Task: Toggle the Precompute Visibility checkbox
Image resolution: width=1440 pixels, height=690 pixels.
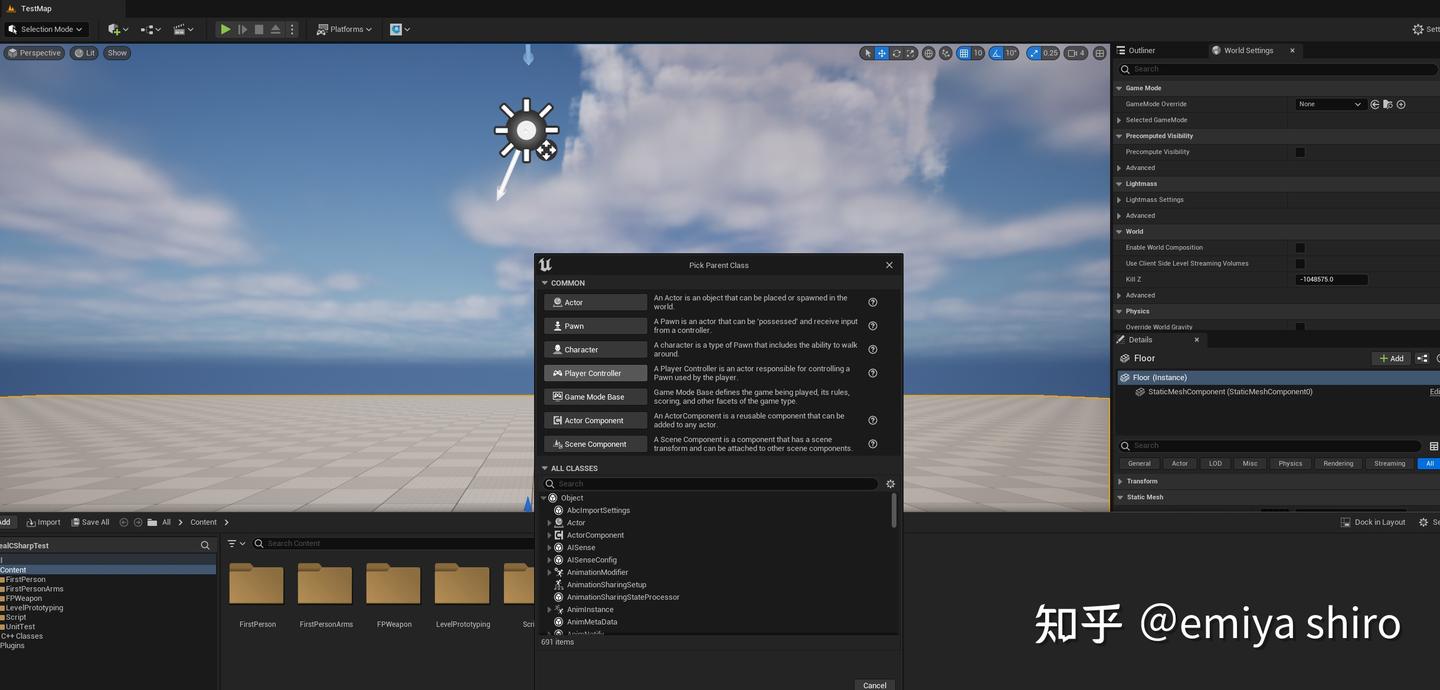Action: point(1301,151)
